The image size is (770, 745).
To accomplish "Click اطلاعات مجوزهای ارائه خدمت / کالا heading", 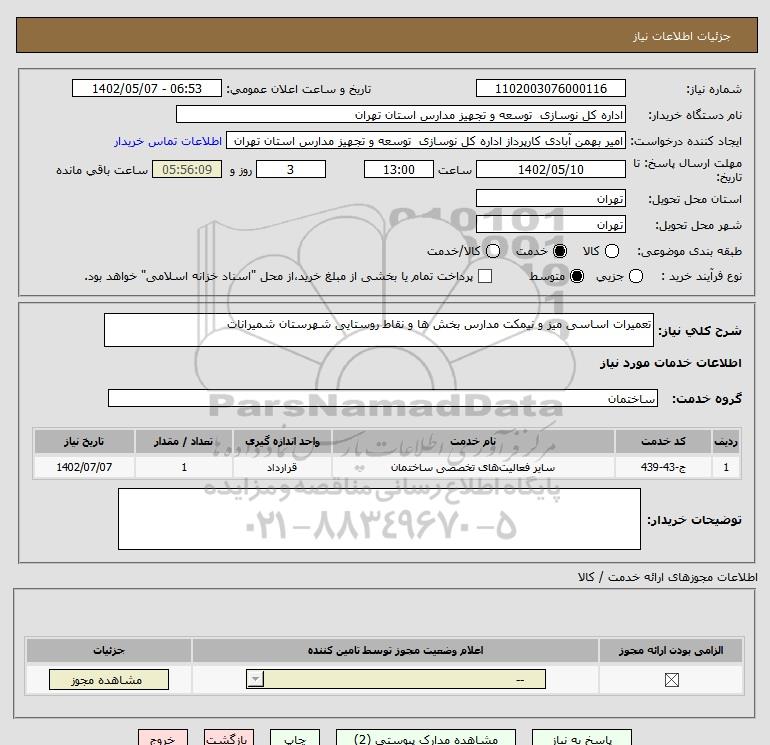I will pos(667,577).
